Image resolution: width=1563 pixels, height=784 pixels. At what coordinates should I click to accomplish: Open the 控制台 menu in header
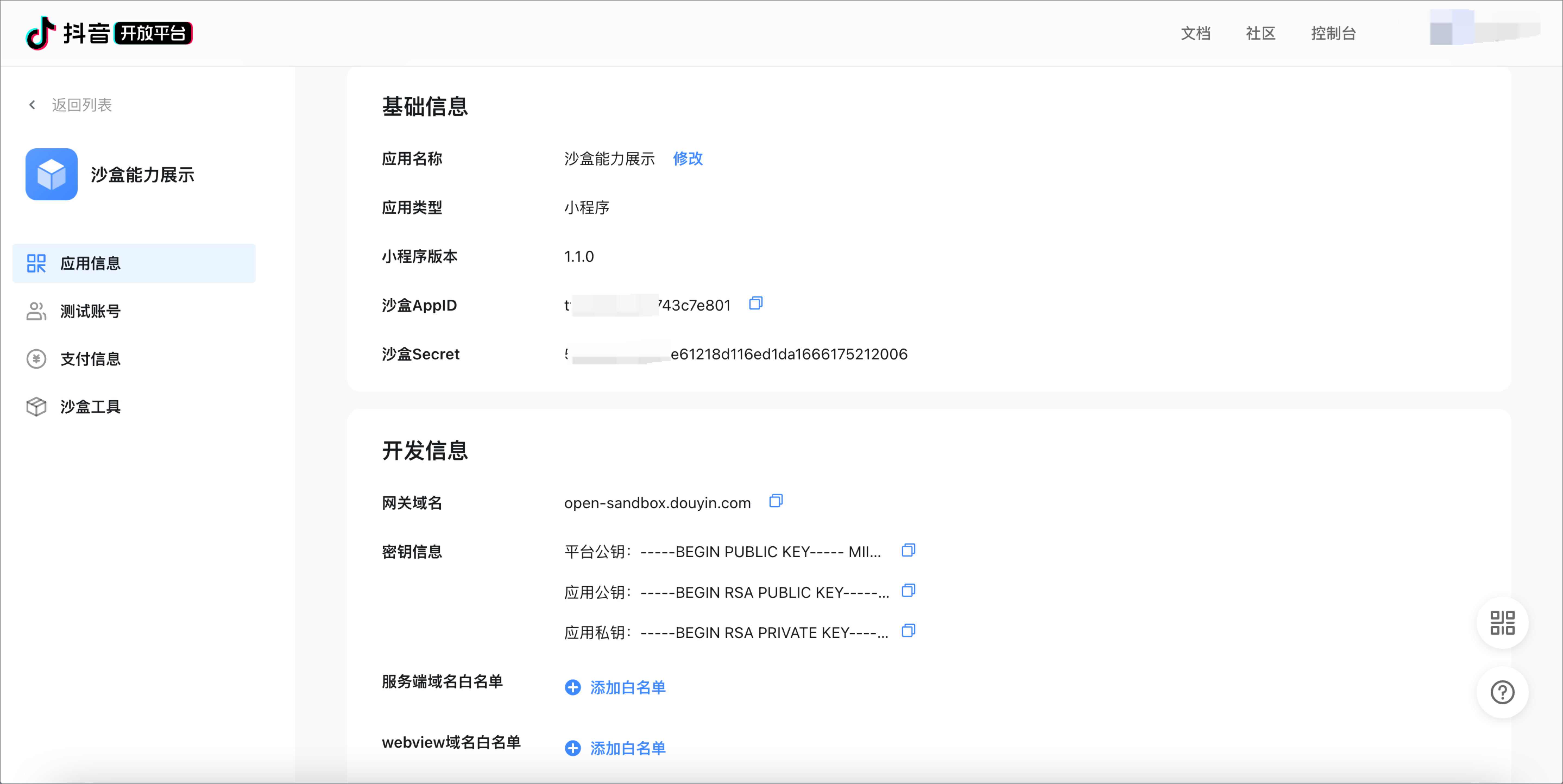pyautogui.click(x=1333, y=33)
